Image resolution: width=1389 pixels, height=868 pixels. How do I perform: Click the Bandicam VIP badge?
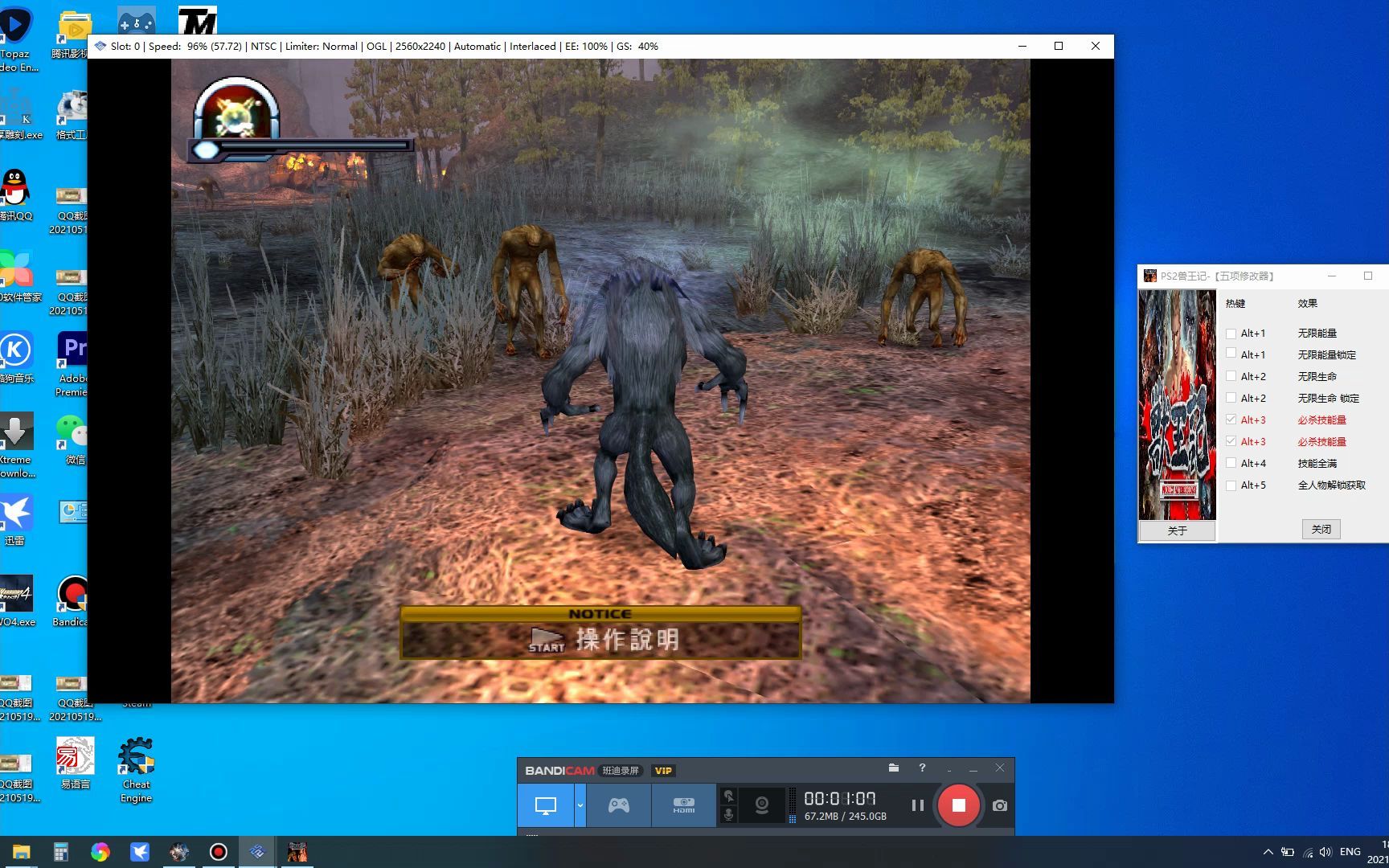coord(663,771)
